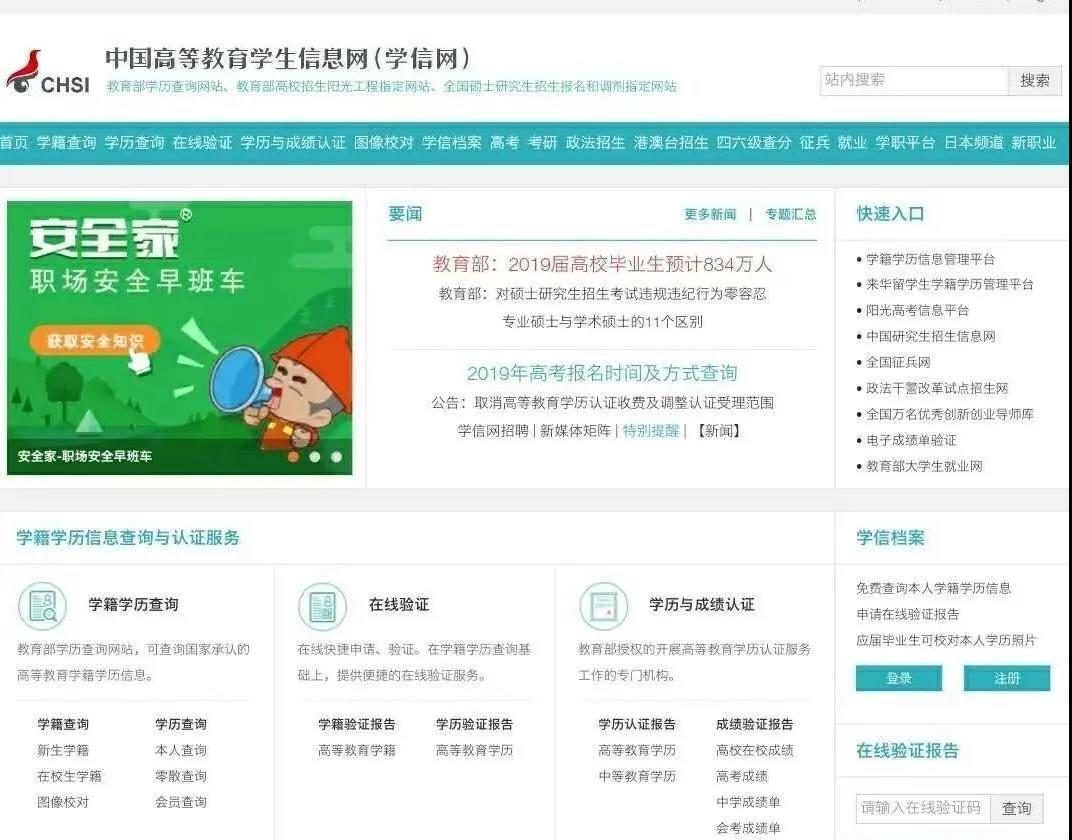This screenshot has width=1072, height=840.
Task: Open 学信档案 in top navigation
Action: [452, 143]
